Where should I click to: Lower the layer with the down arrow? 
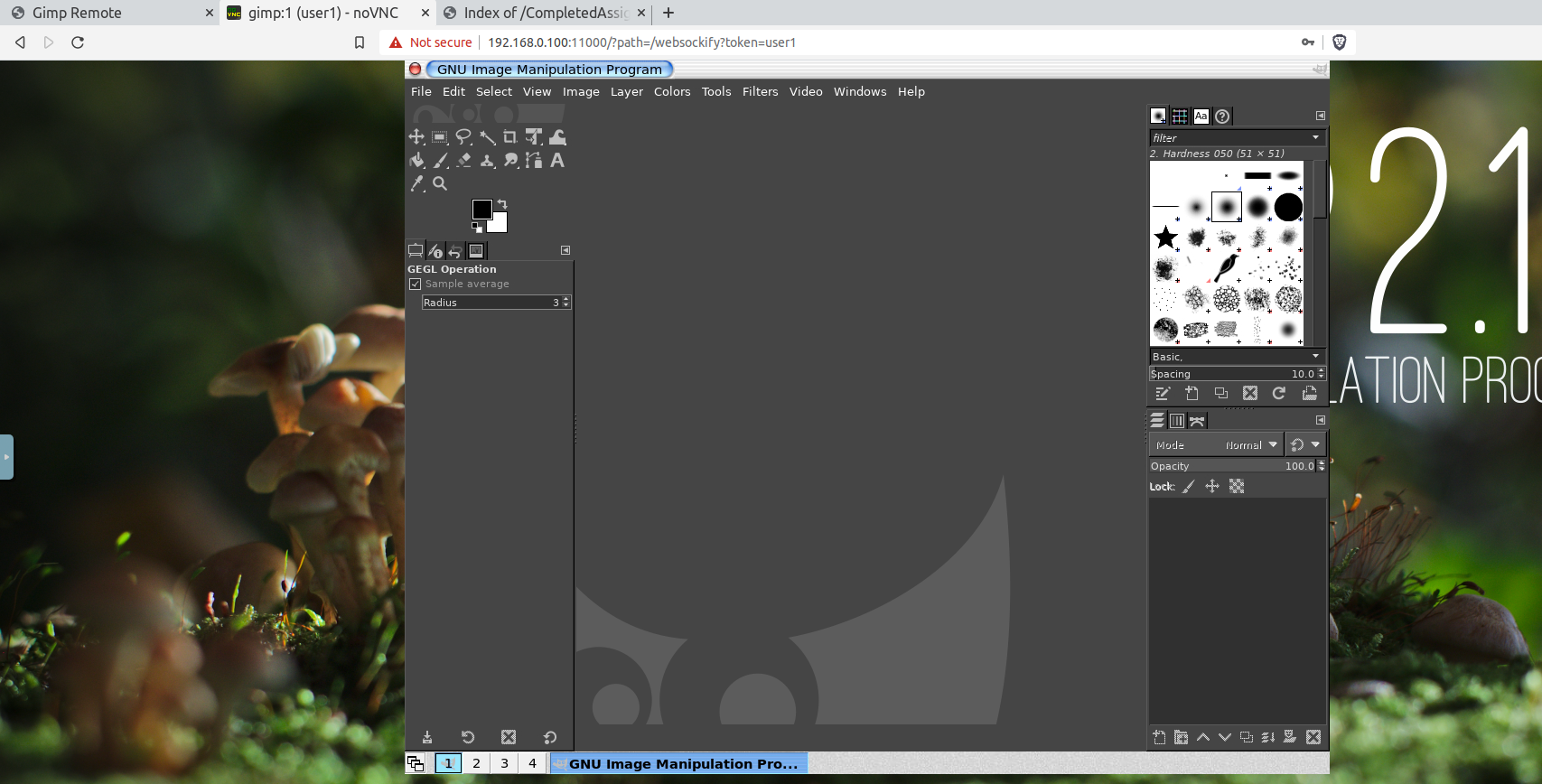[1225, 737]
